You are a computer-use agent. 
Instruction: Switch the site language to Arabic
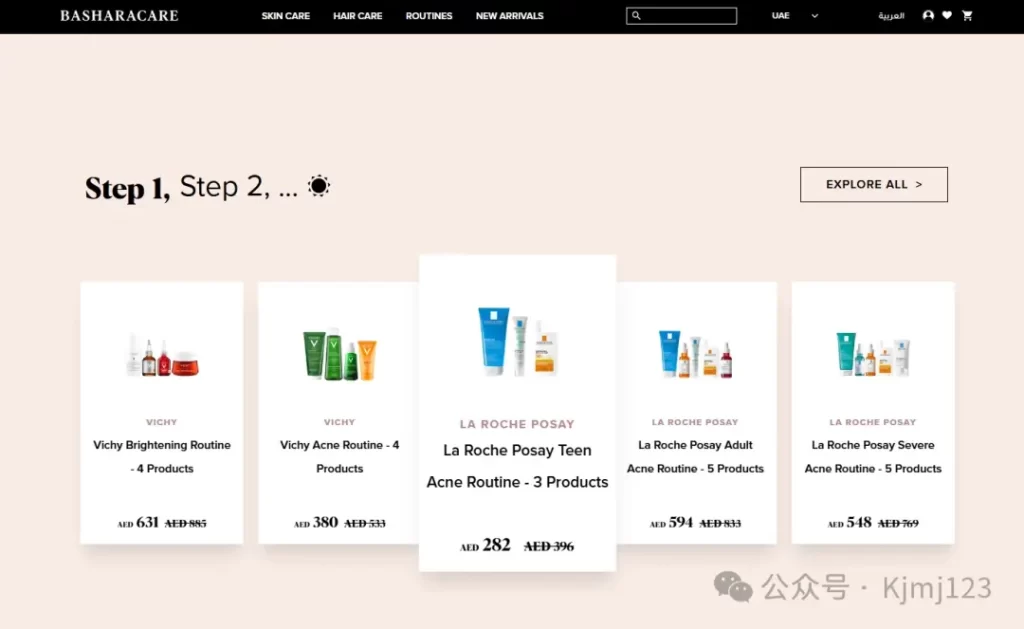coord(891,16)
